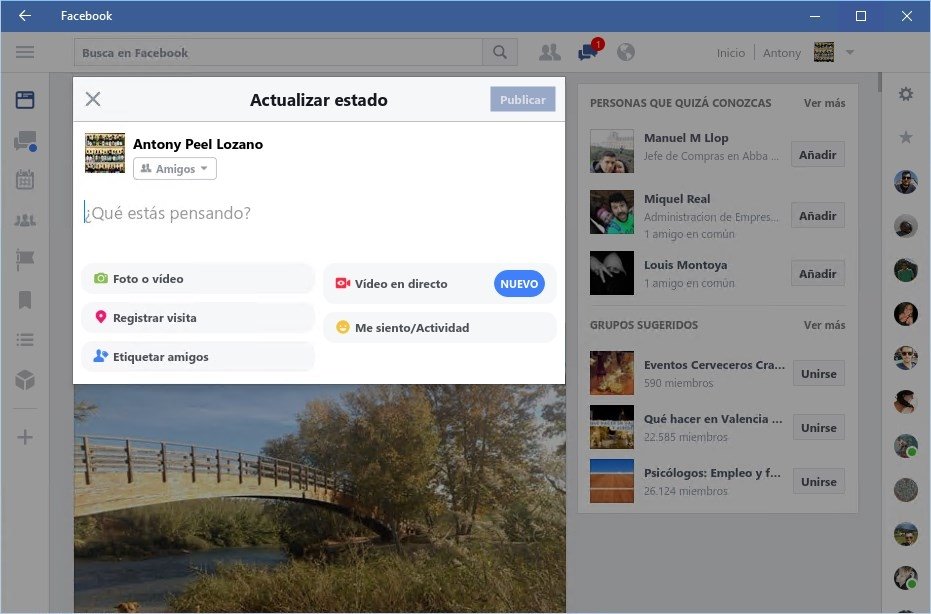This screenshot has height=614, width=931.
Task: Join Eventos Cerveceros group
Action: pos(819,374)
